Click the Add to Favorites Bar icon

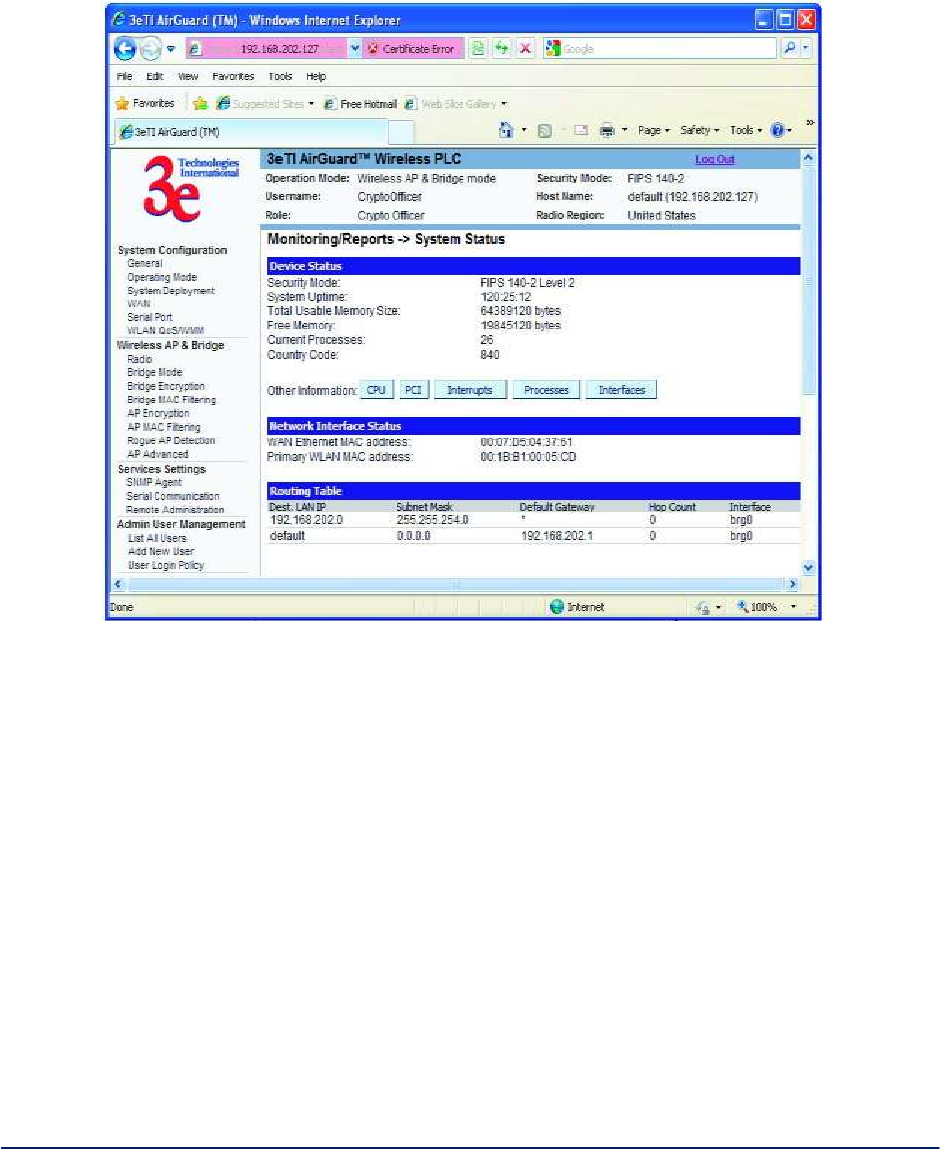pyautogui.click(x=200, y=103)
